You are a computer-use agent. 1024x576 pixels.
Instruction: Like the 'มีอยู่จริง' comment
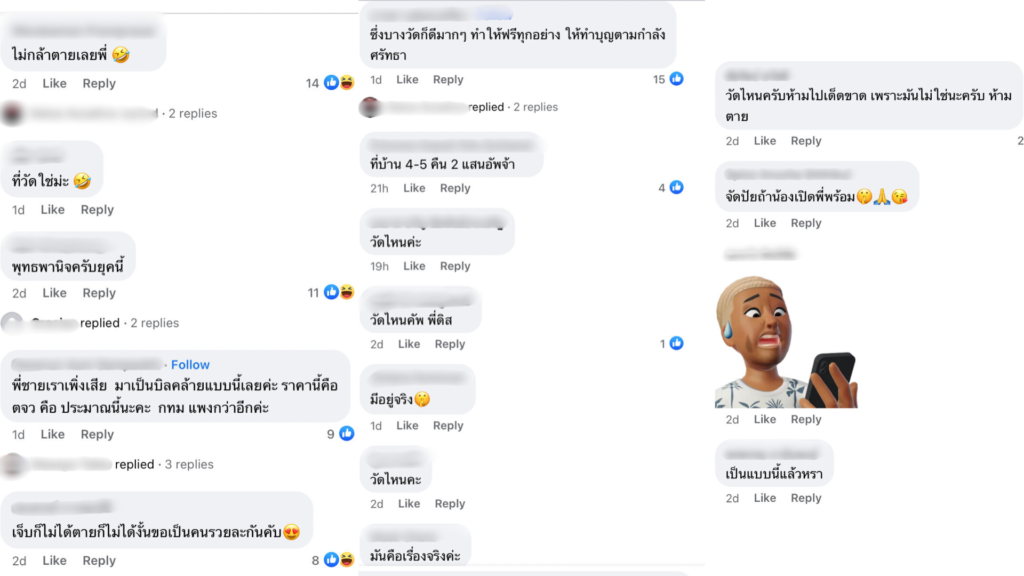(407, 426)
